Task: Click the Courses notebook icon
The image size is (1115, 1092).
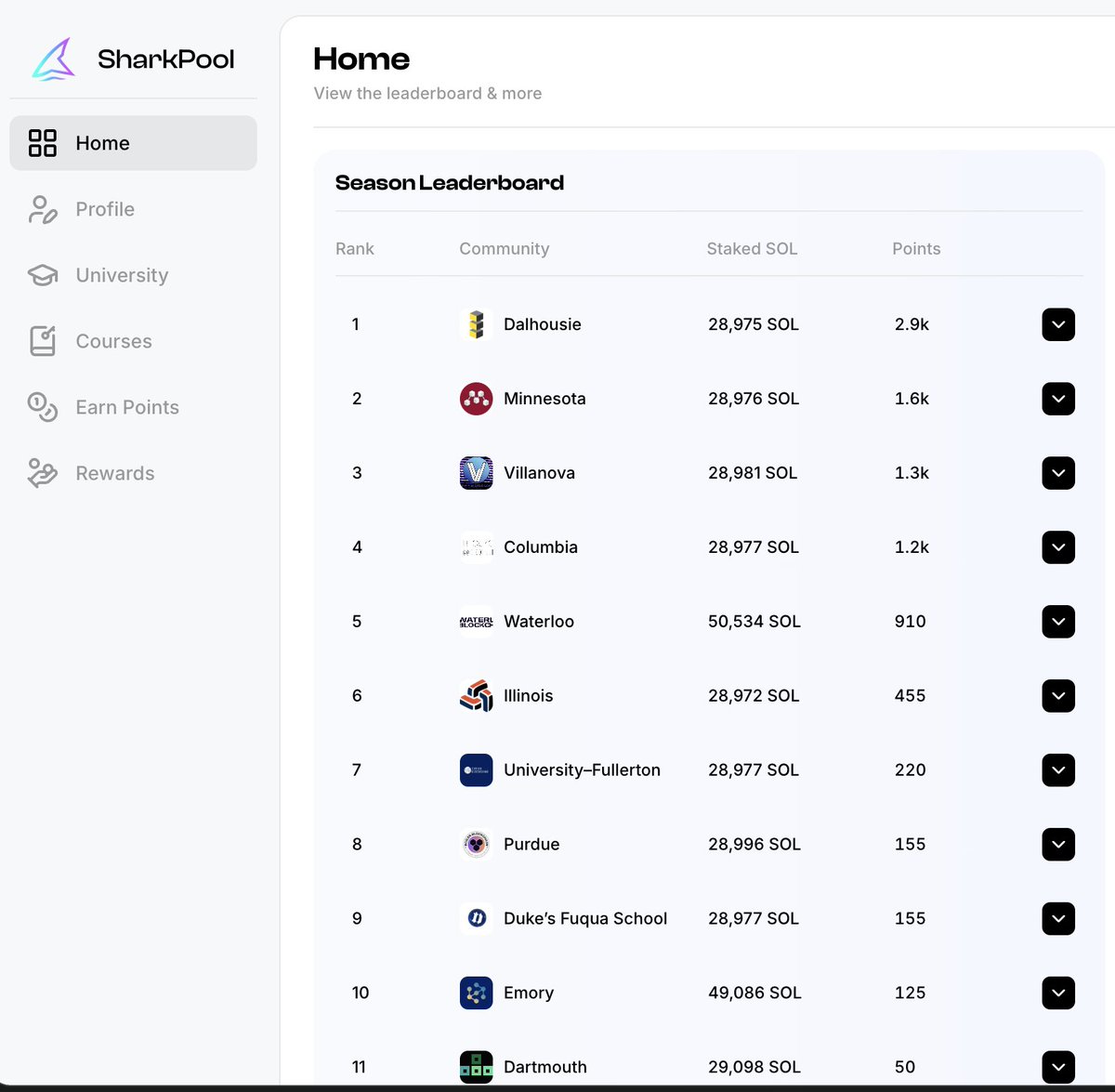Action: [x=43, y=341]
